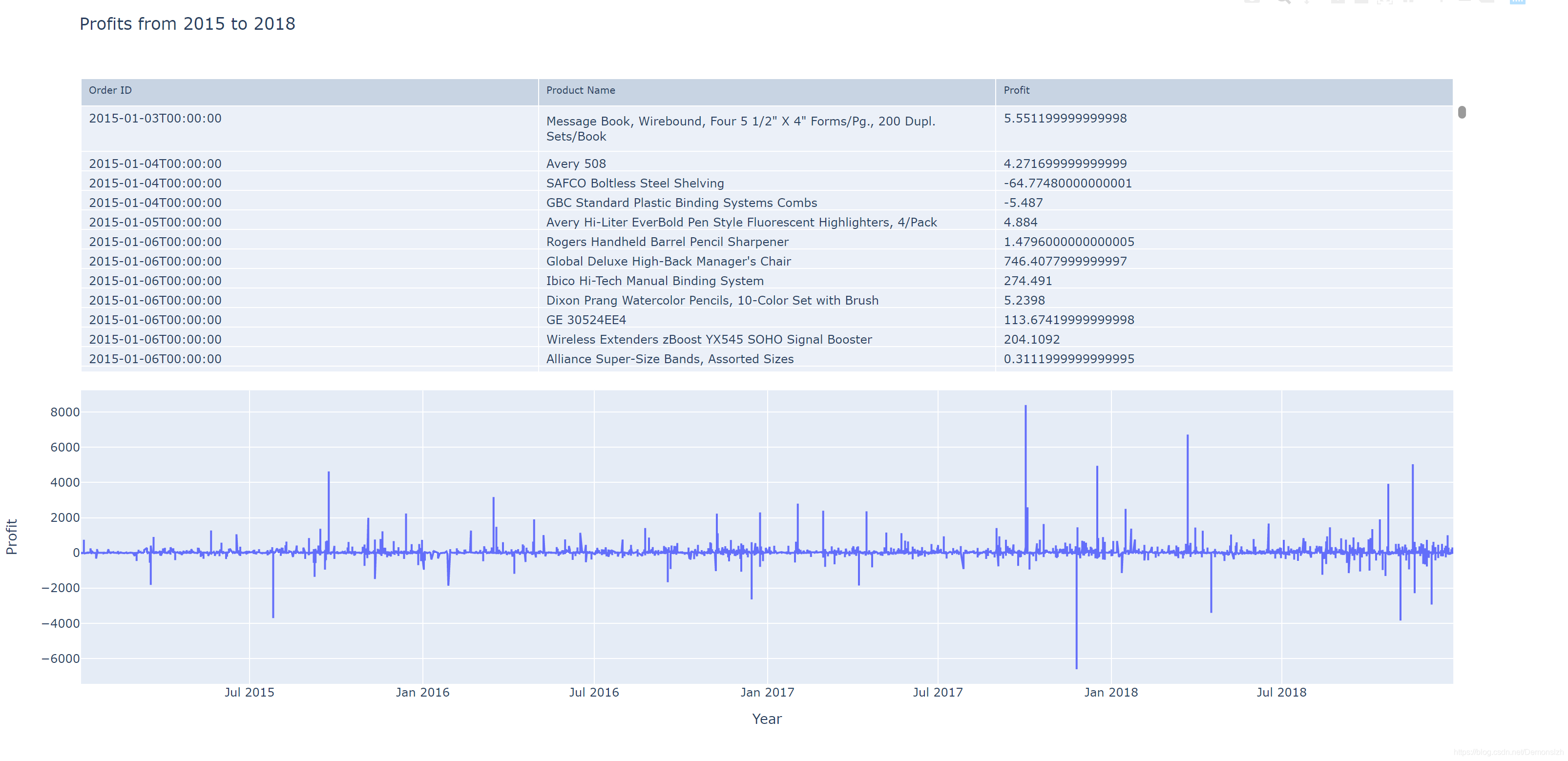Click the blue Plotly logo icon
Viewport: 1568px width, 761px height.
[1518, 2]
